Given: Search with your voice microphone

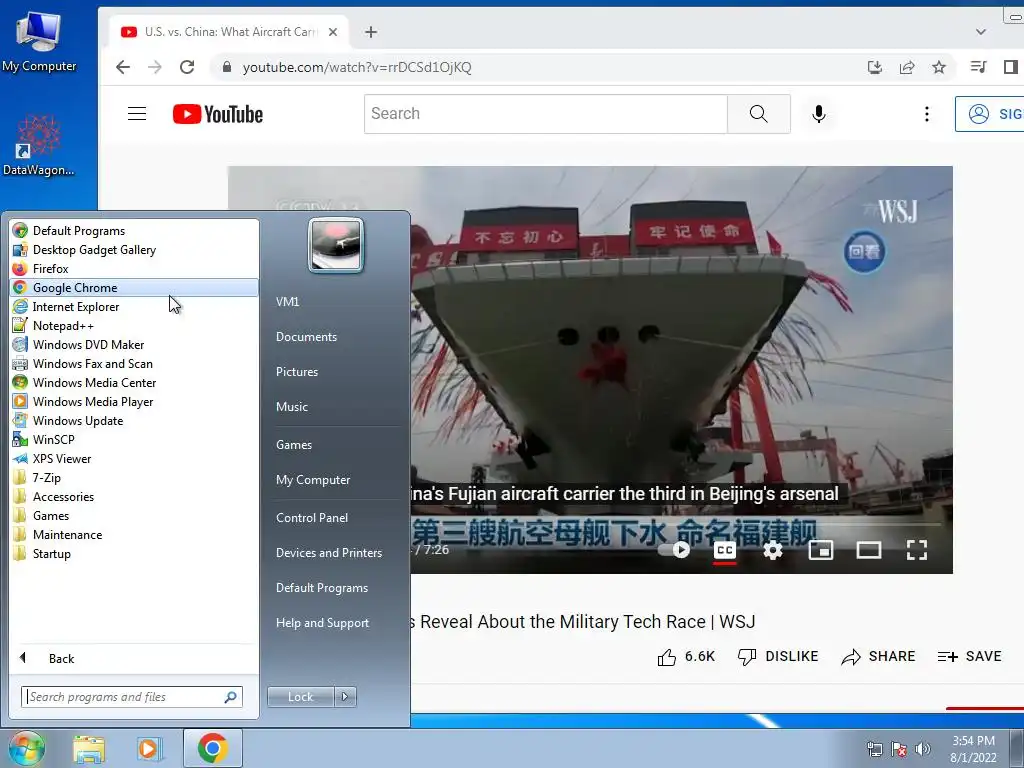Looking at the screenshot, I should click(818, 114).
